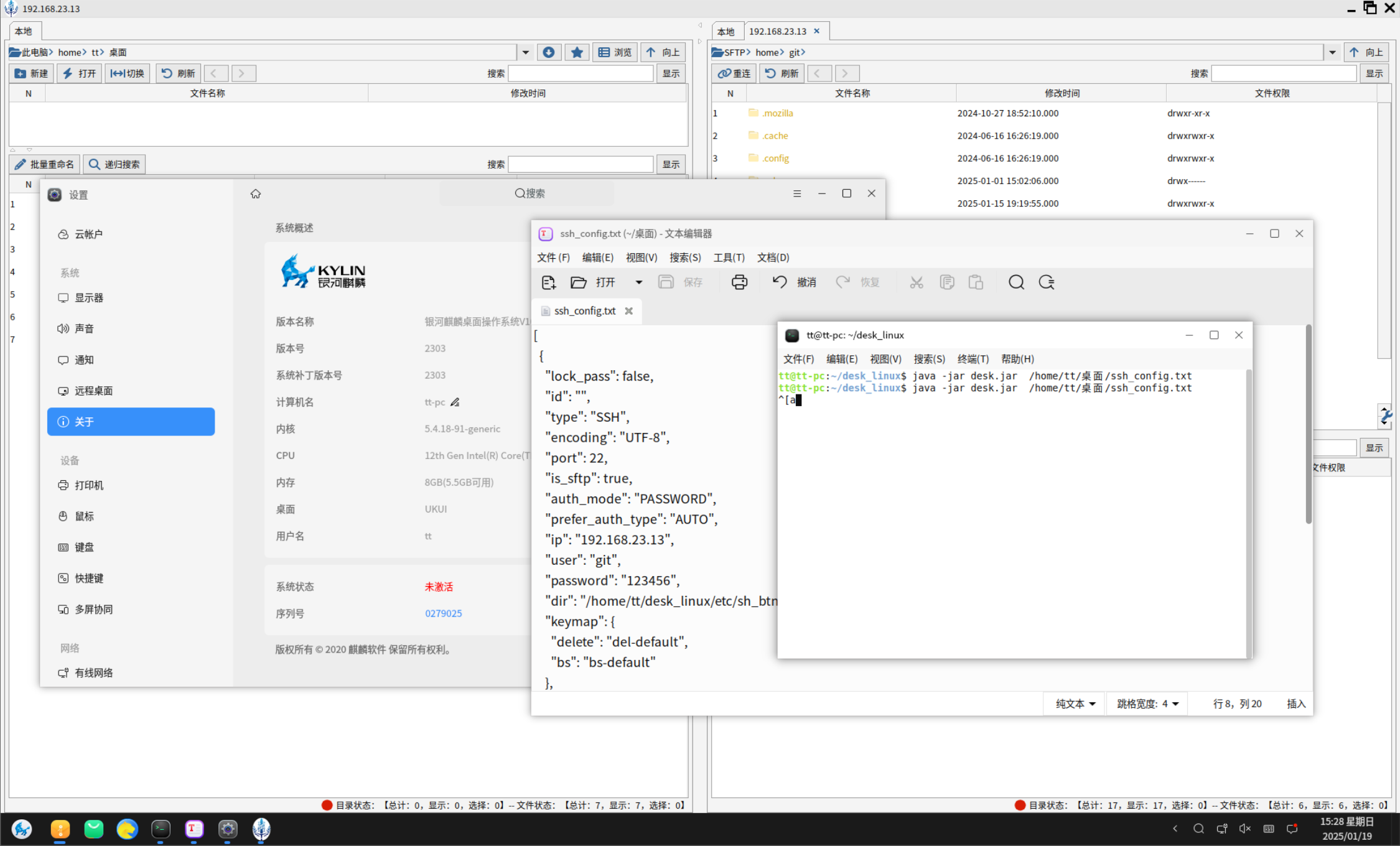Click the print icon in text editor toolbar
This screenshot has width=1400, height=846.
pos(739,282)
